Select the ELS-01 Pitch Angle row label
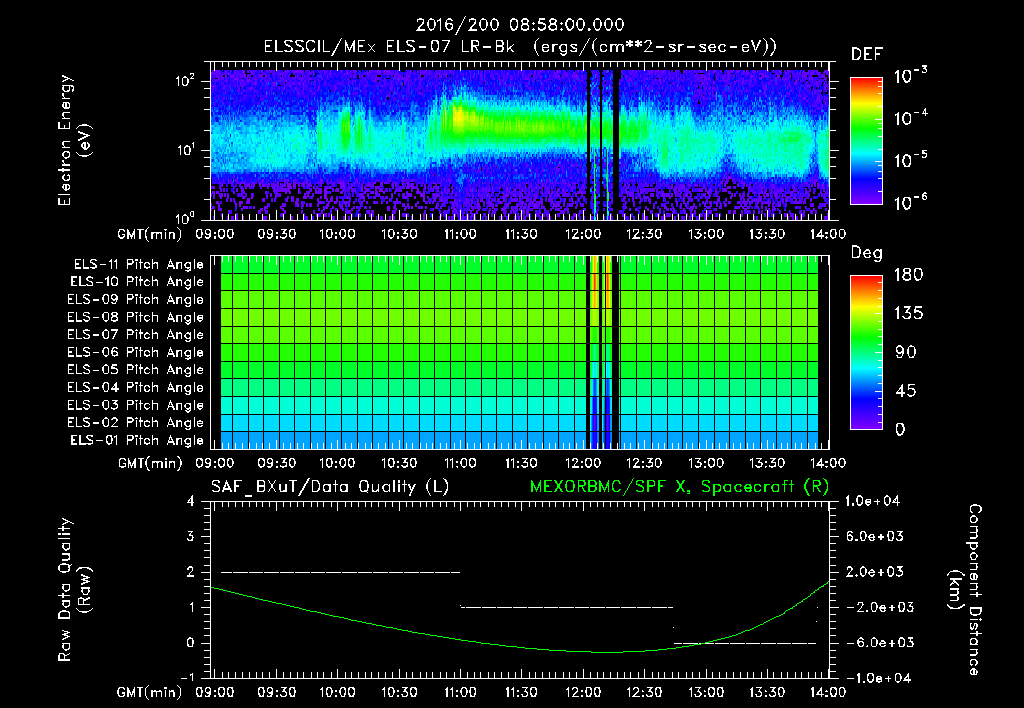1024x708 pixels. pyautogui.click(x=137, y=440)
